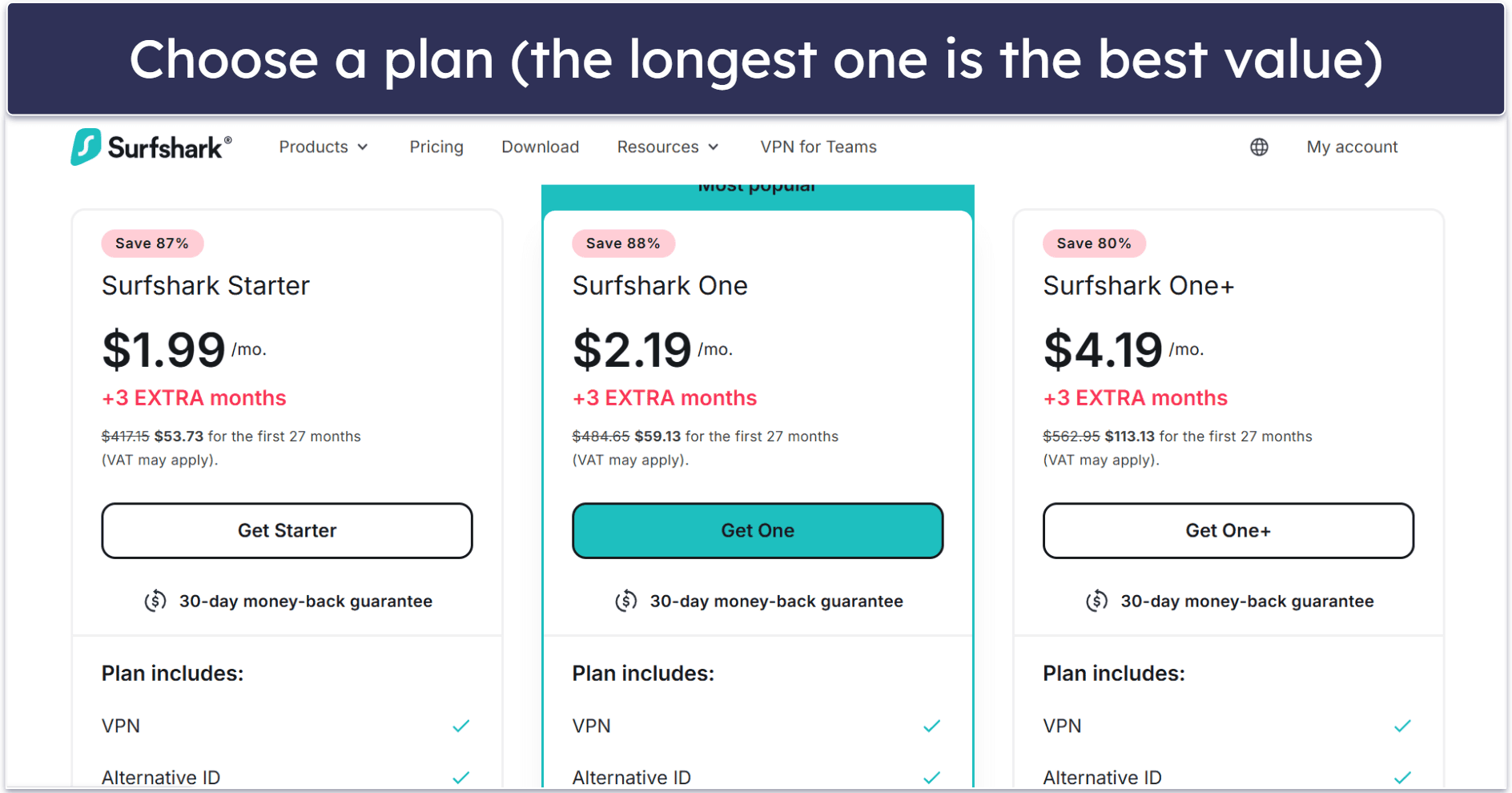Click the Surfshark One+ plan title
1512x793 pixels.
[1138, 286]
